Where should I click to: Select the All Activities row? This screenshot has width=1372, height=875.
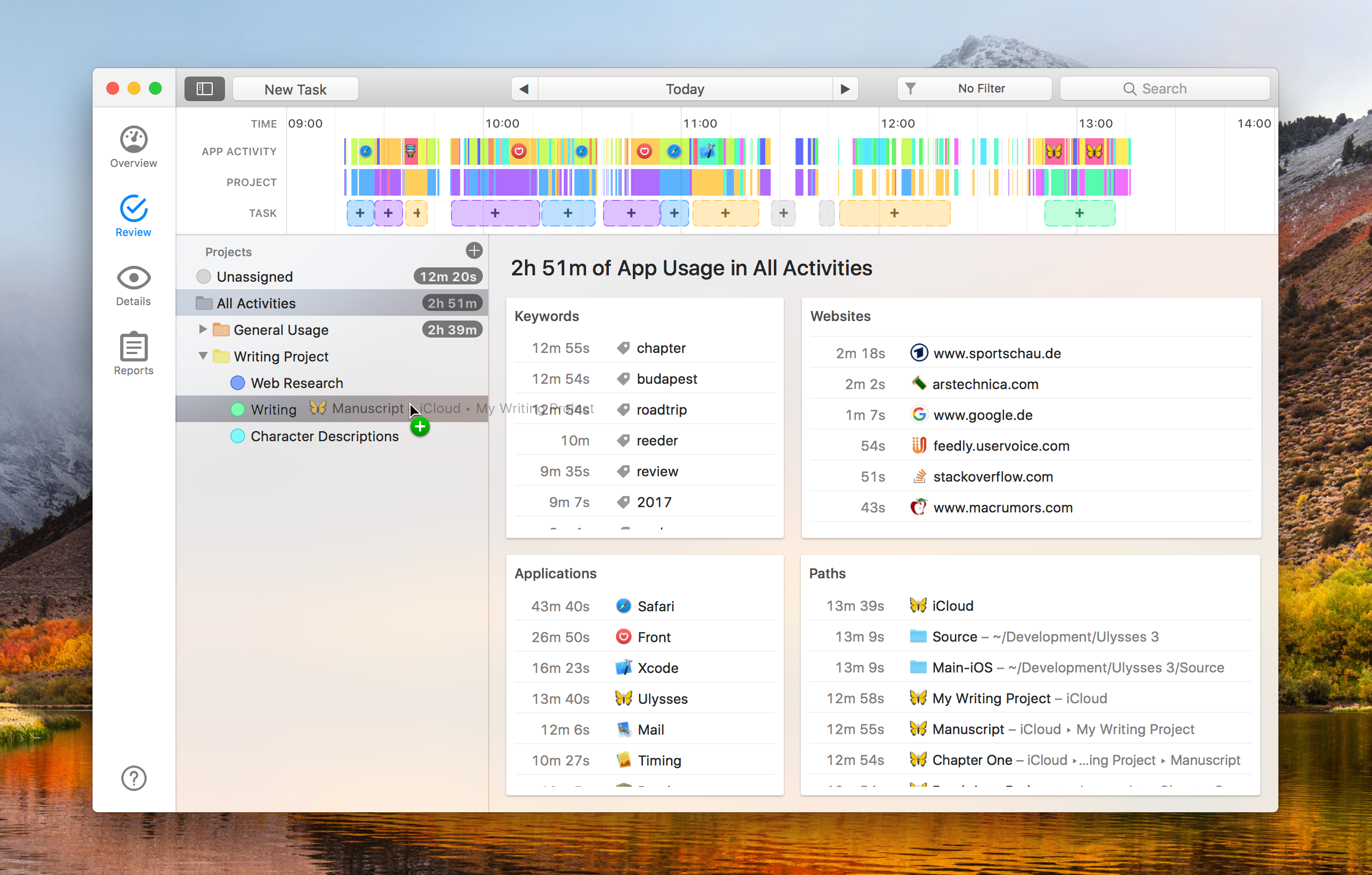(x=332, y=303)
